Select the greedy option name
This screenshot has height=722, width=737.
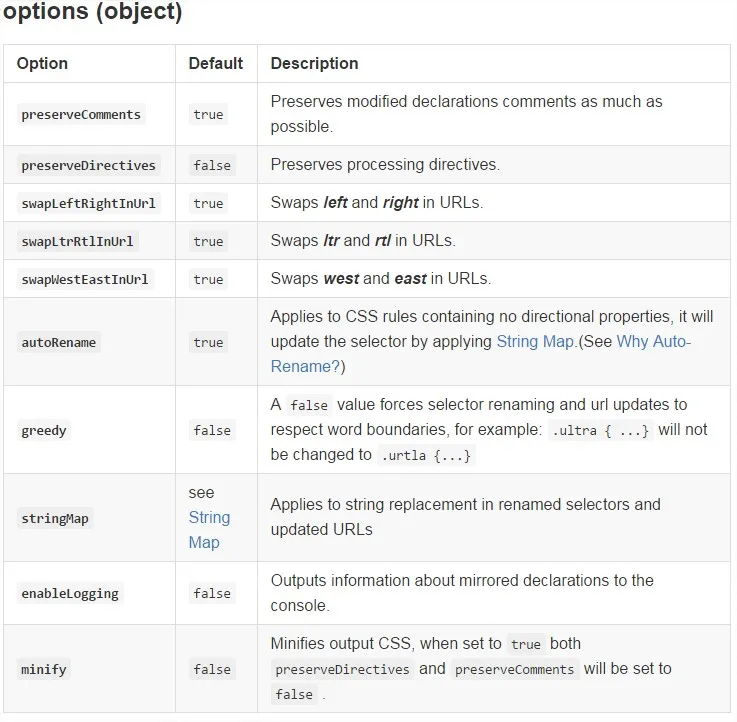tap(44, 431)
